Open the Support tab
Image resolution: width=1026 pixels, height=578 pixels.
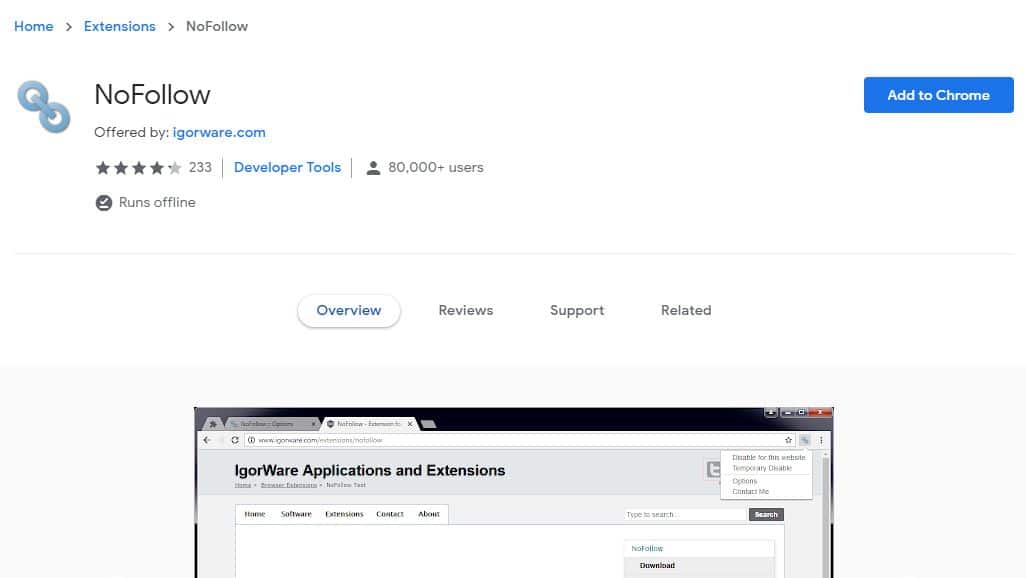pos(577,310)
